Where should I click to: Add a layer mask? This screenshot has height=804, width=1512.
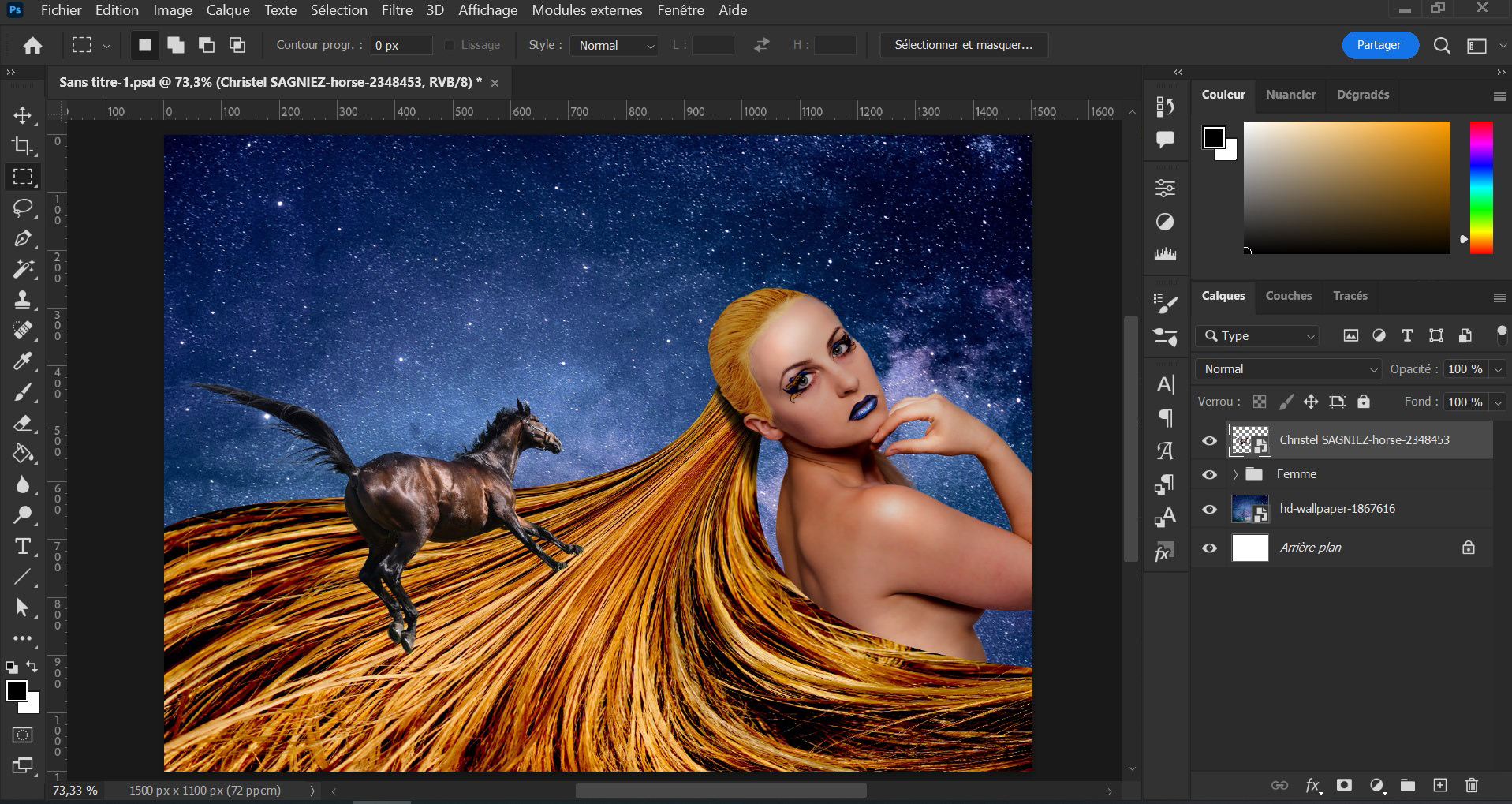1344,785
